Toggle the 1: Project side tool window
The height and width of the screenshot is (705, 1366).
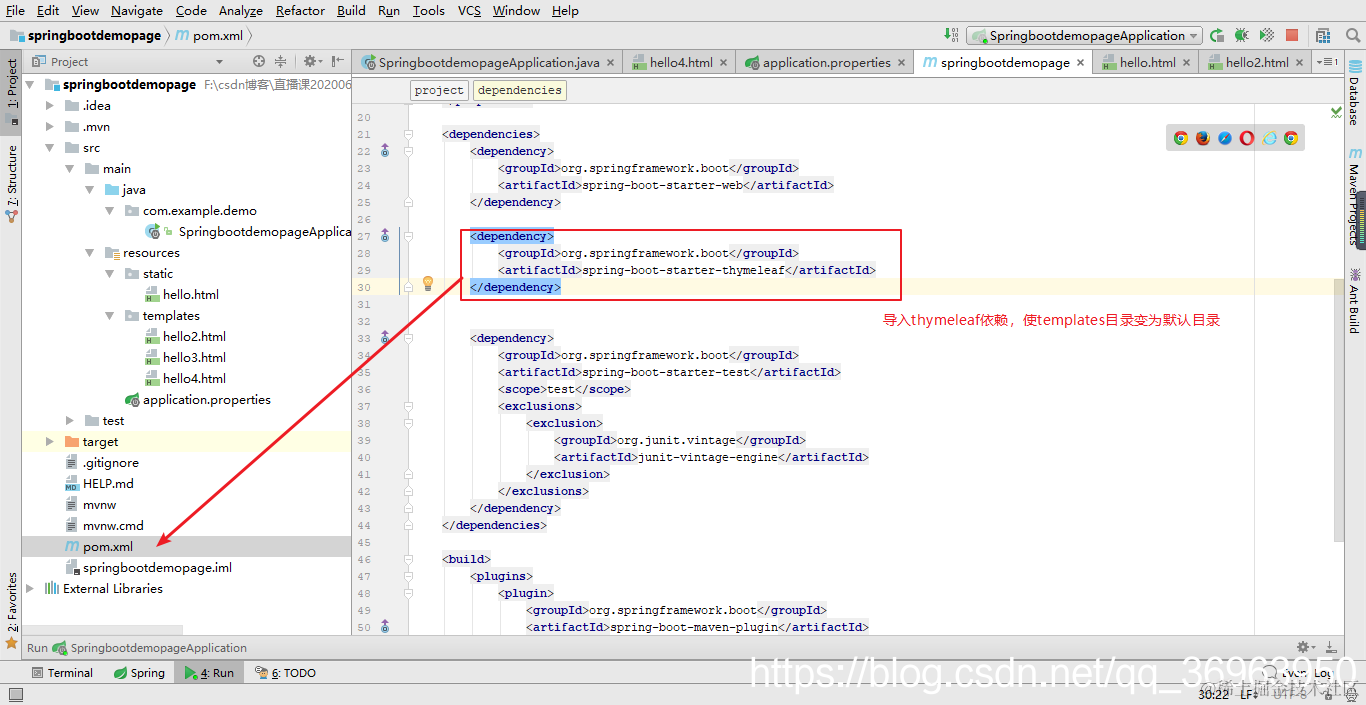12,91
